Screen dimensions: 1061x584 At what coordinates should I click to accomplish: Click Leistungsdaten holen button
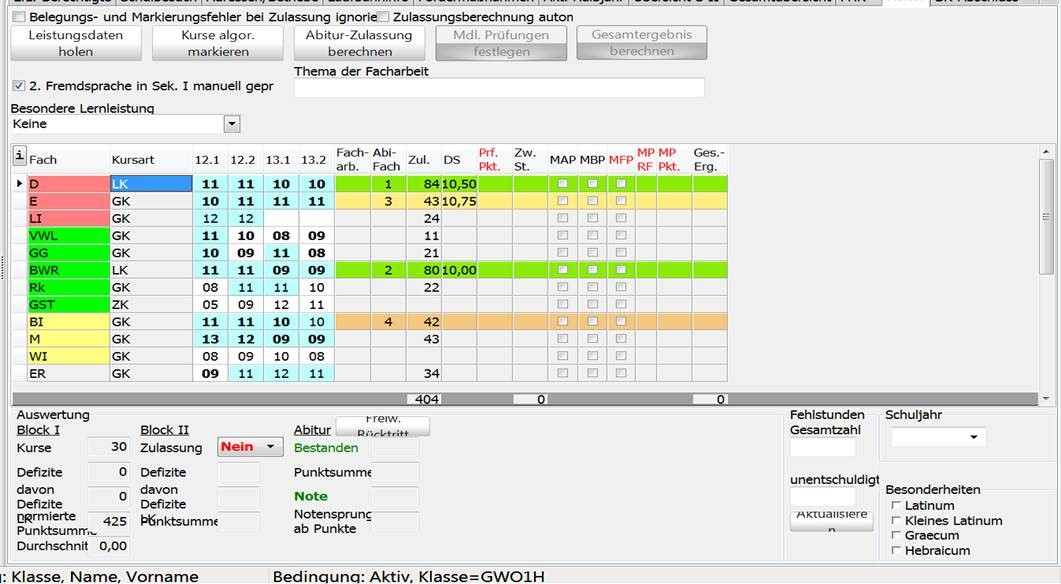pos(76,43)
